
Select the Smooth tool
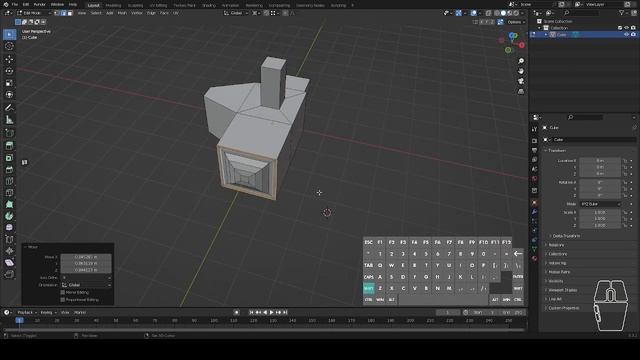point(9,228)
